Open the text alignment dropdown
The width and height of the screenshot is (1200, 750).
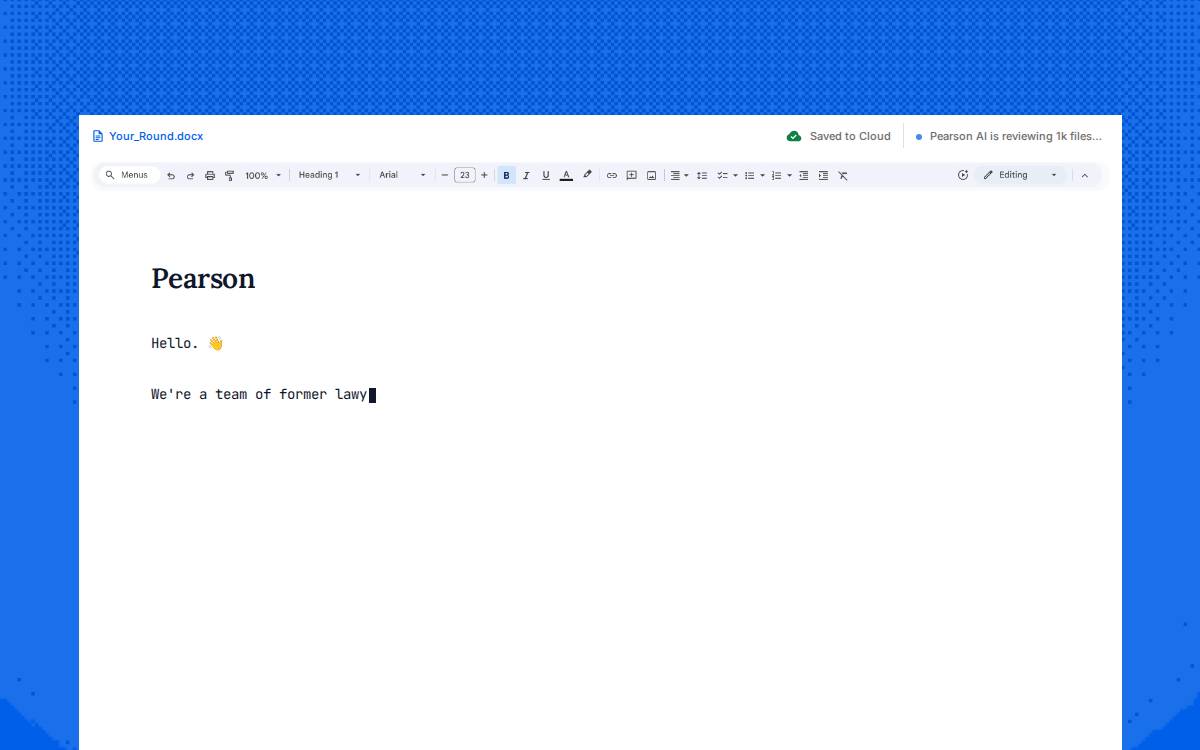coord(679,175)
